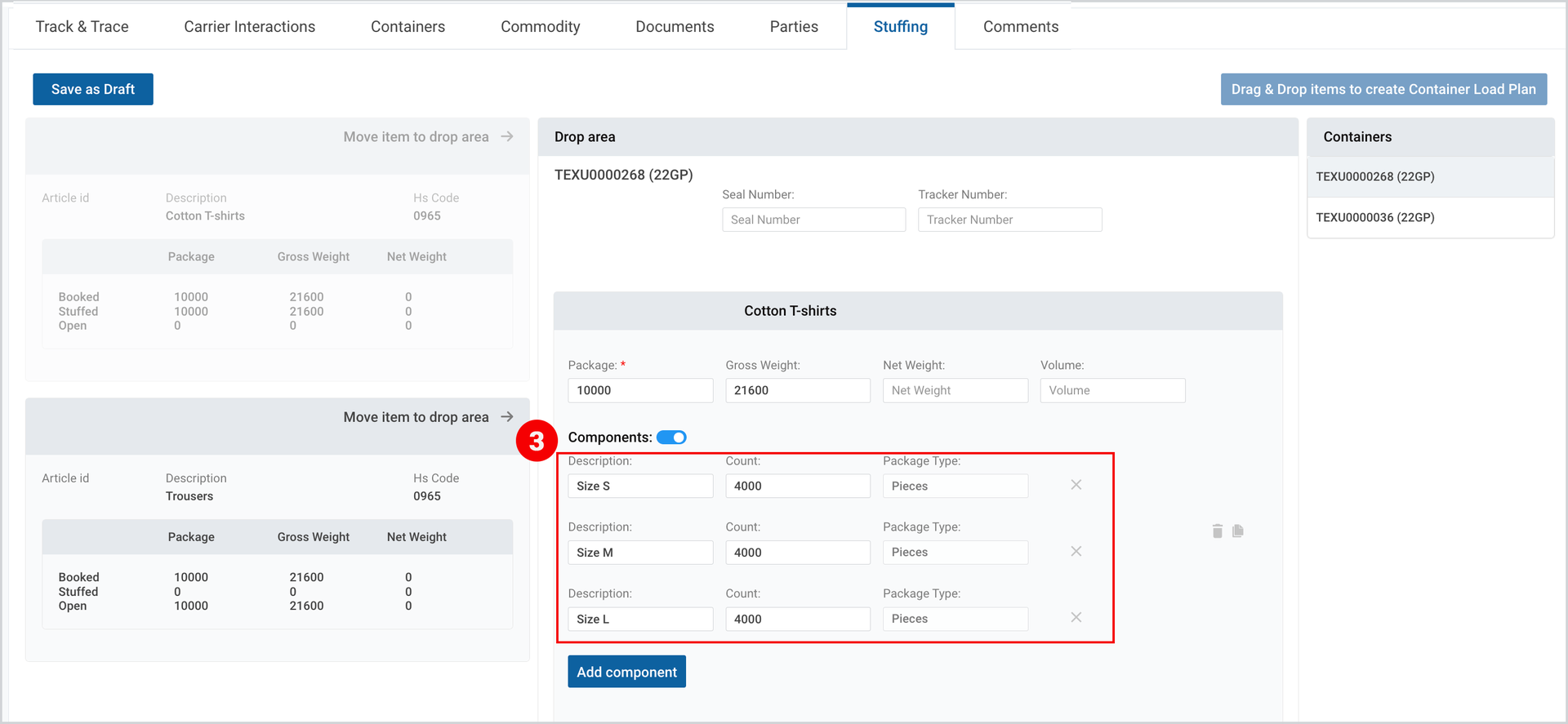This screenshot has width=1568, height=724.
Task: Edit the Size L description field
Action: point(640,619)
